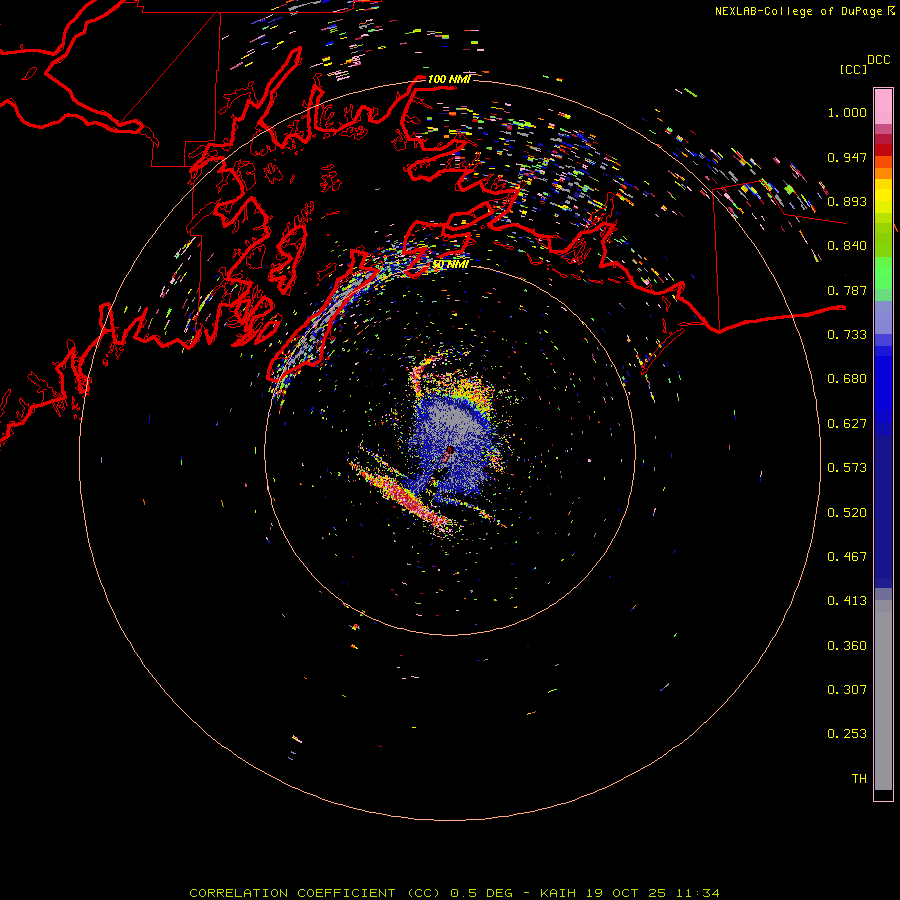Click the 50 NMI range ring label
The image size is (900, 900).
451,264
